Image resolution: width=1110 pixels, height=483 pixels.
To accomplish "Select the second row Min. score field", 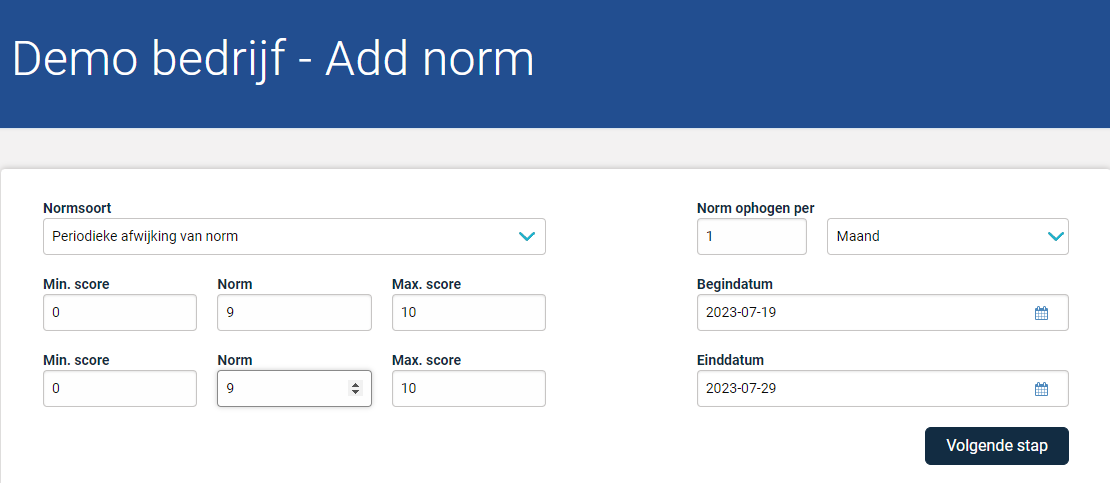I will click(x=120, y=388).
